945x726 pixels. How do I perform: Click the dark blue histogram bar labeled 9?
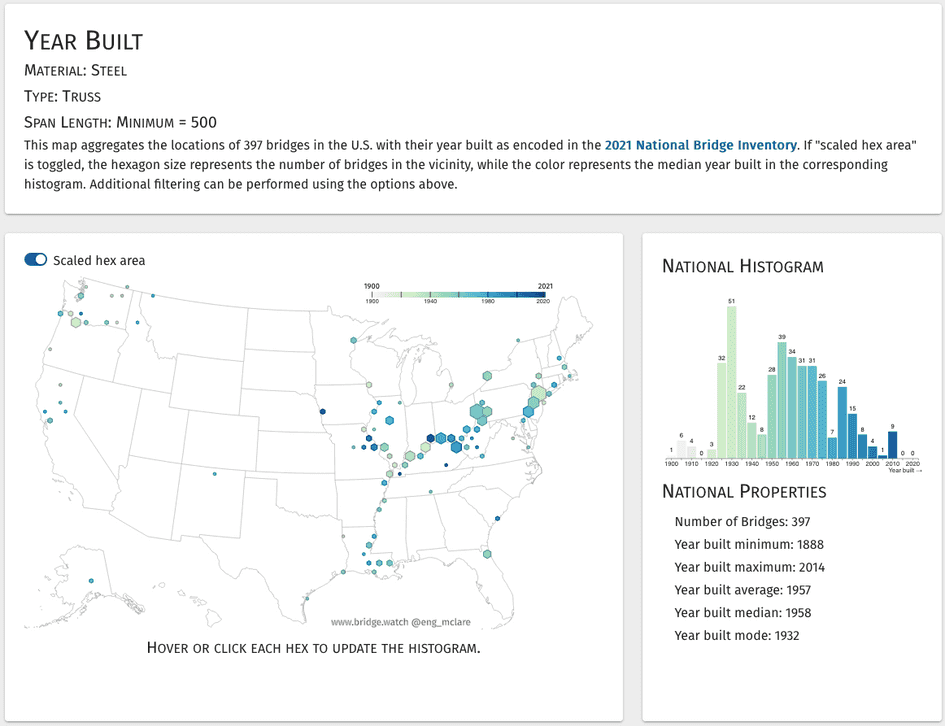892,444
